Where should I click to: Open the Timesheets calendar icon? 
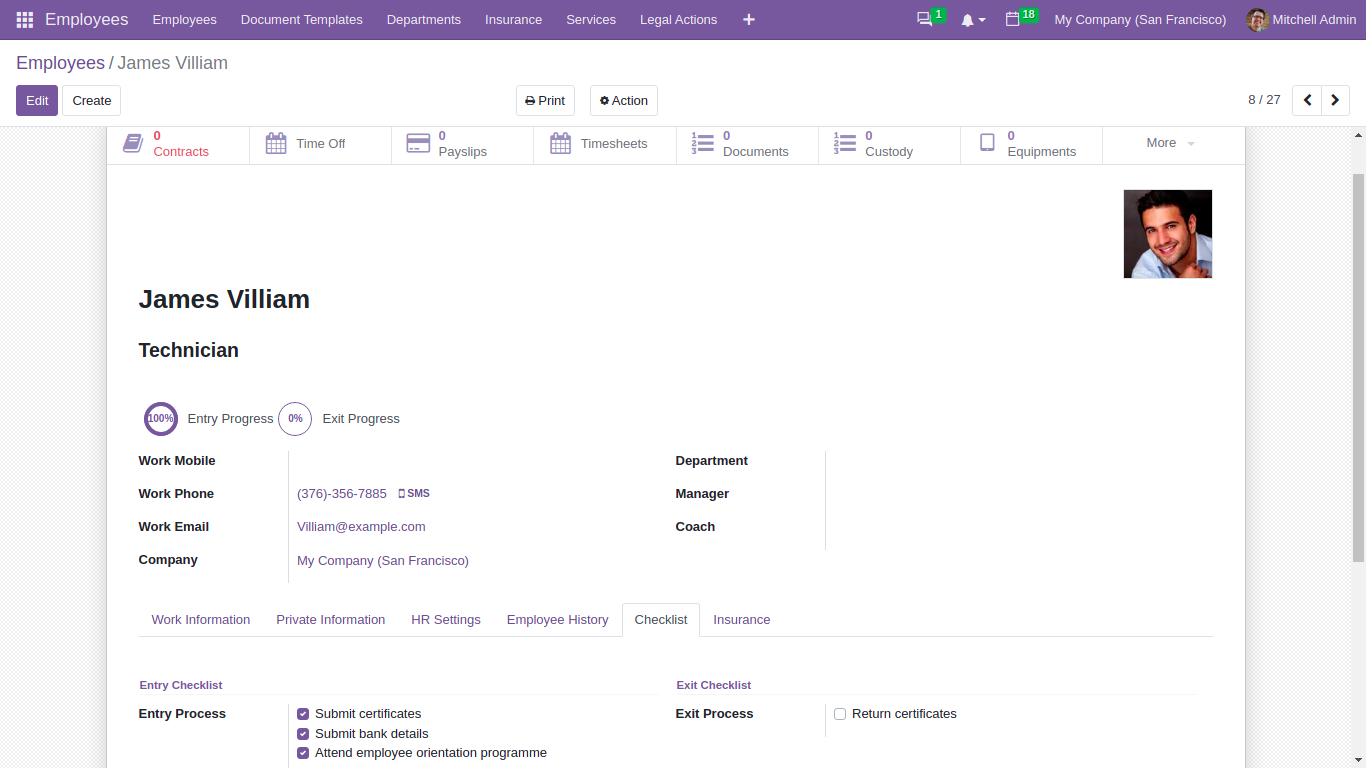[x=561, y=143]
